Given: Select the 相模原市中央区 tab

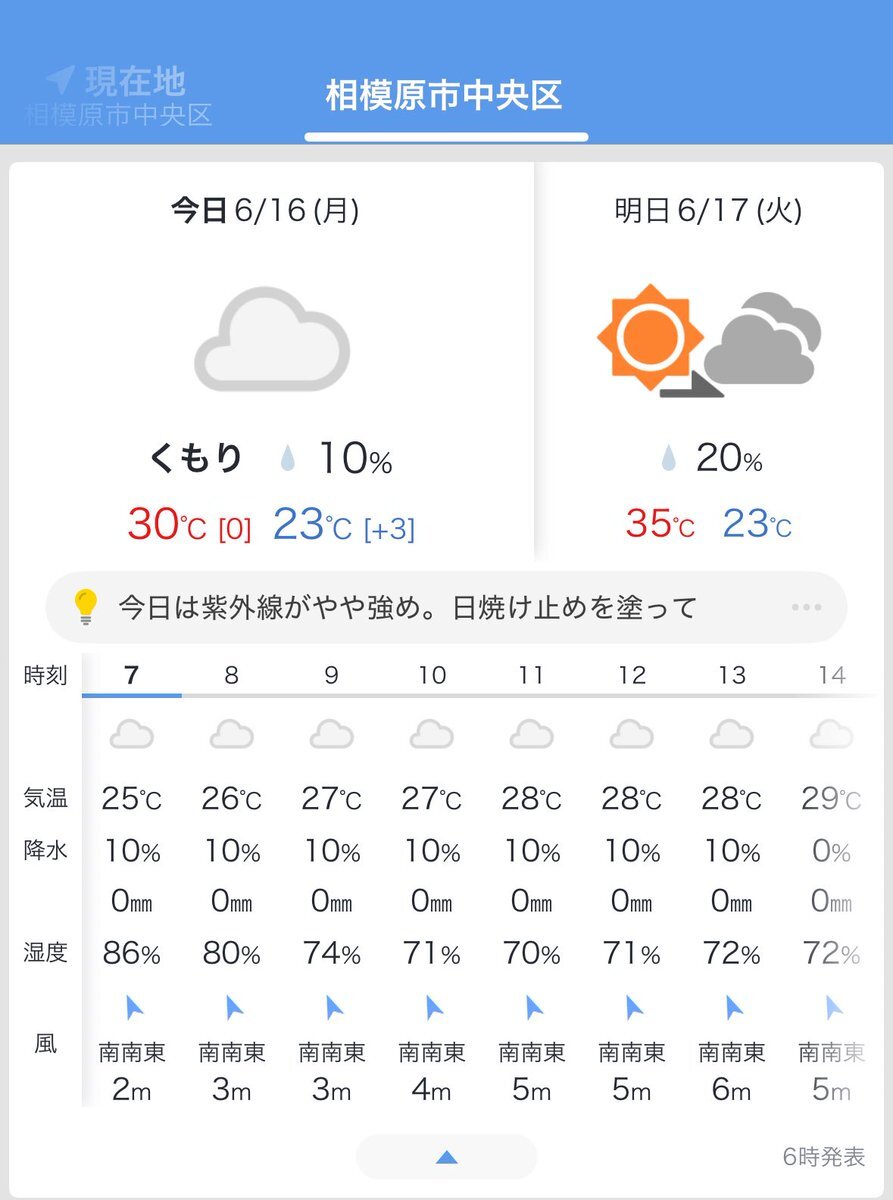Looking at the screenshot, I should coord(445,96).
